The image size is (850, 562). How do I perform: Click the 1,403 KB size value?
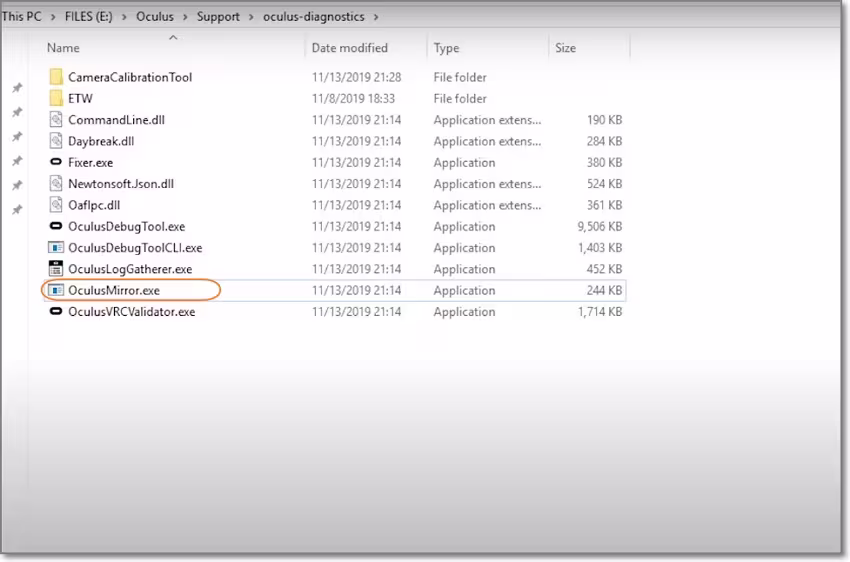tap(600, 248)
